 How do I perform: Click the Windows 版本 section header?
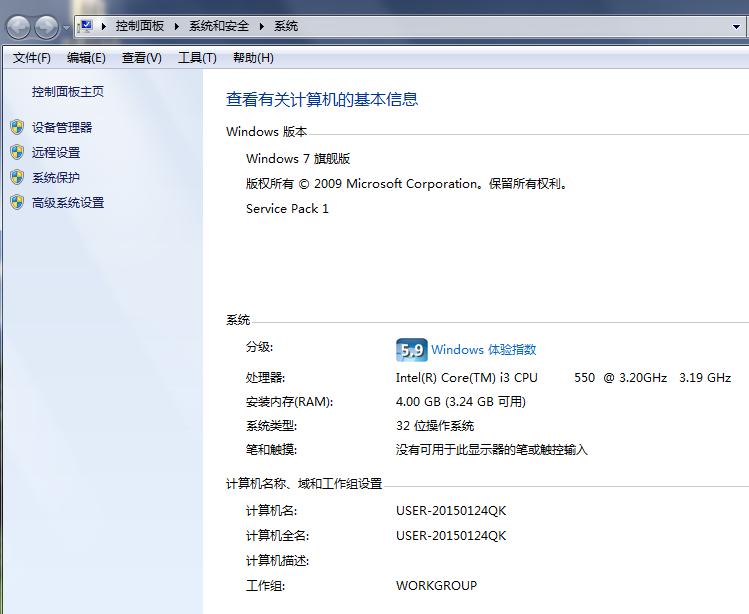(267, 131)
